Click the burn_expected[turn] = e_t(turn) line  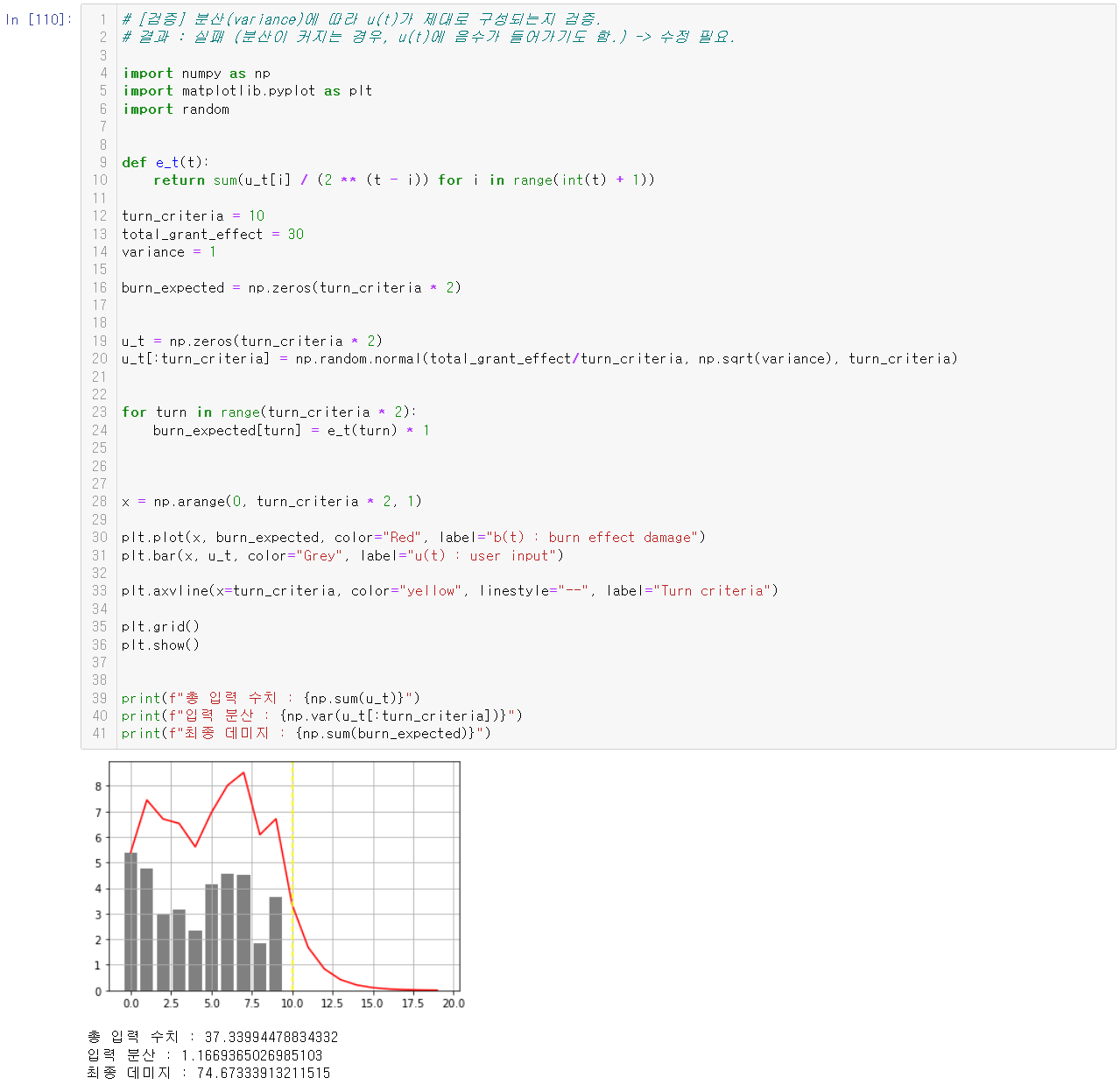[x=291, y=430]
